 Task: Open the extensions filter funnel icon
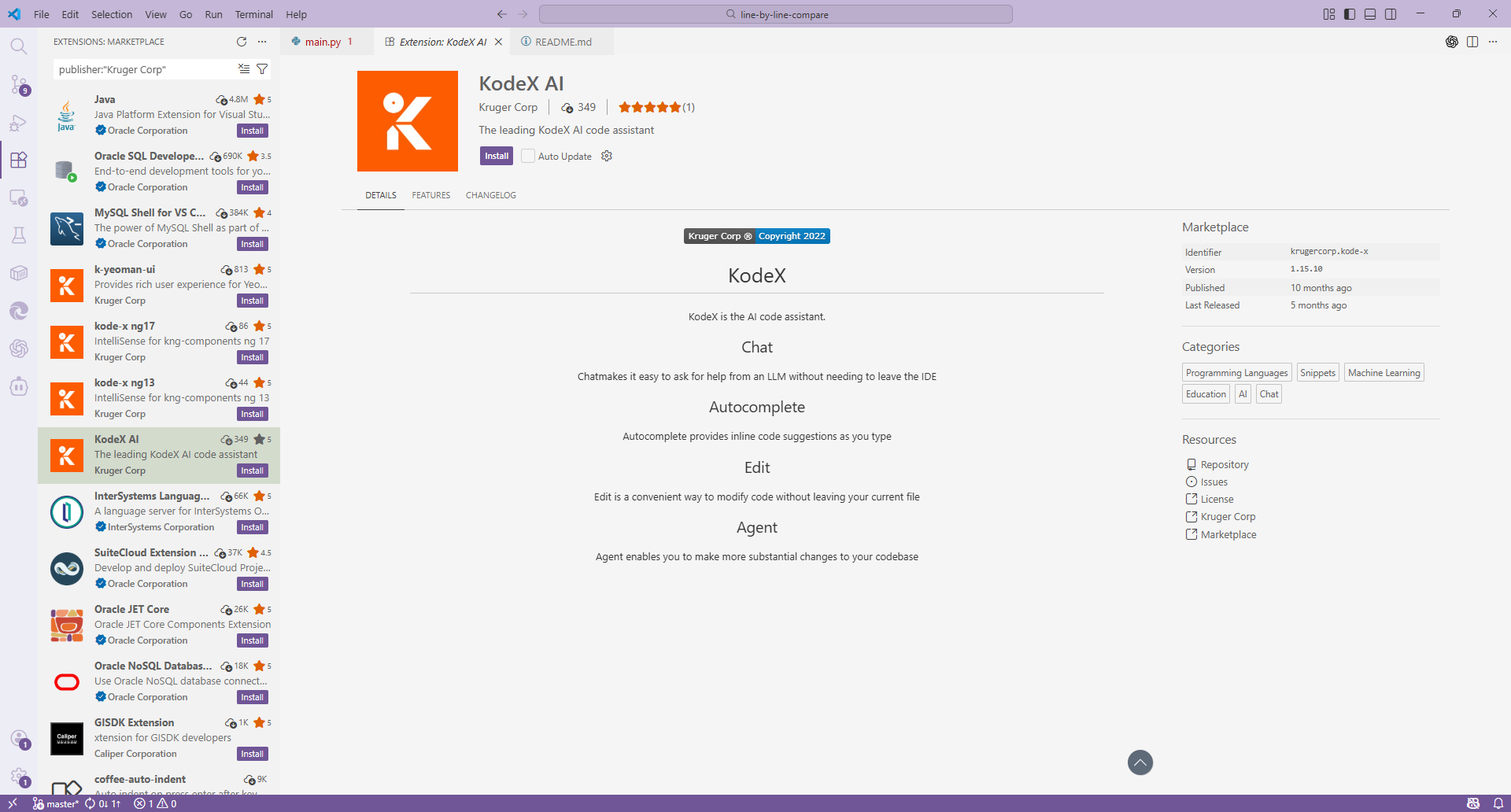(263, 69)
